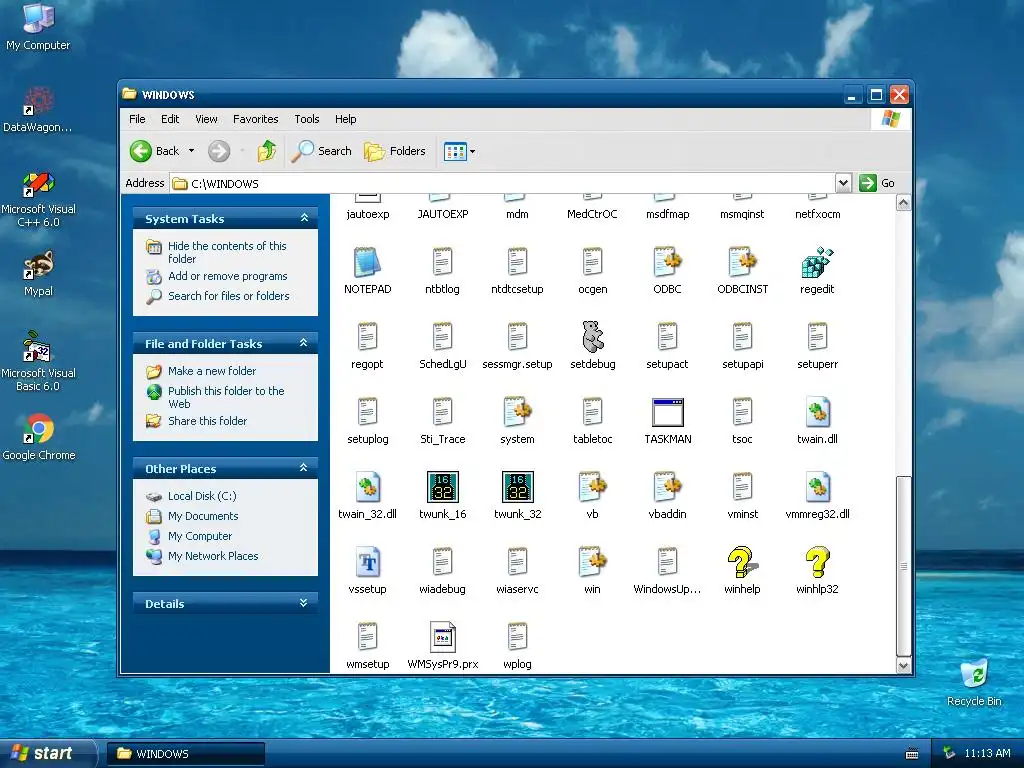Expand the Details panel

(304, 603)
